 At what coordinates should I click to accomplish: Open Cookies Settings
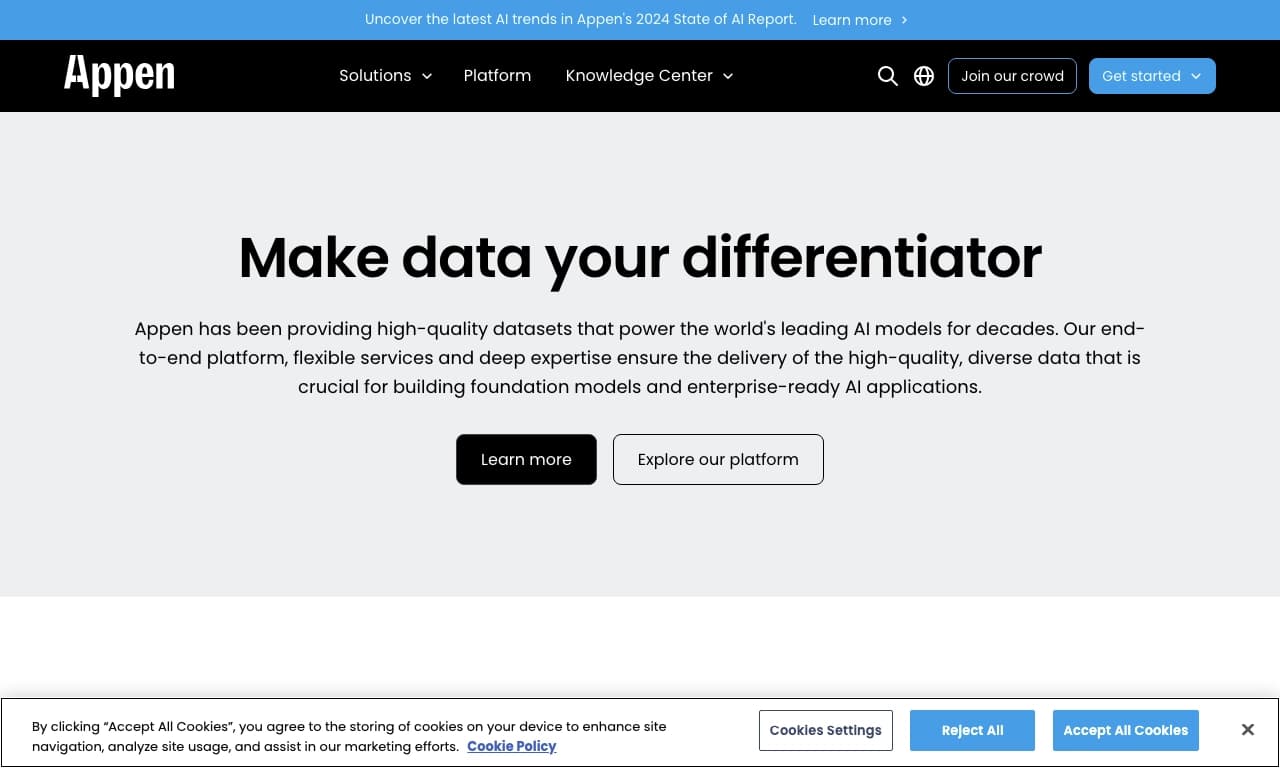(x=825, y=730)
